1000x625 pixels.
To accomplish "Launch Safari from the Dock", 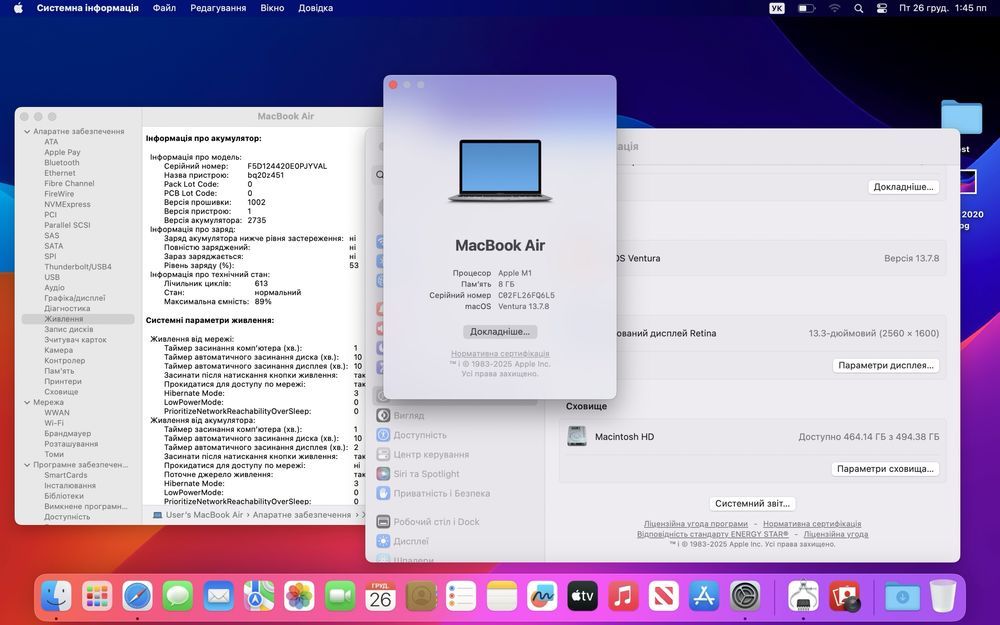I will click(x=138, y=596).
